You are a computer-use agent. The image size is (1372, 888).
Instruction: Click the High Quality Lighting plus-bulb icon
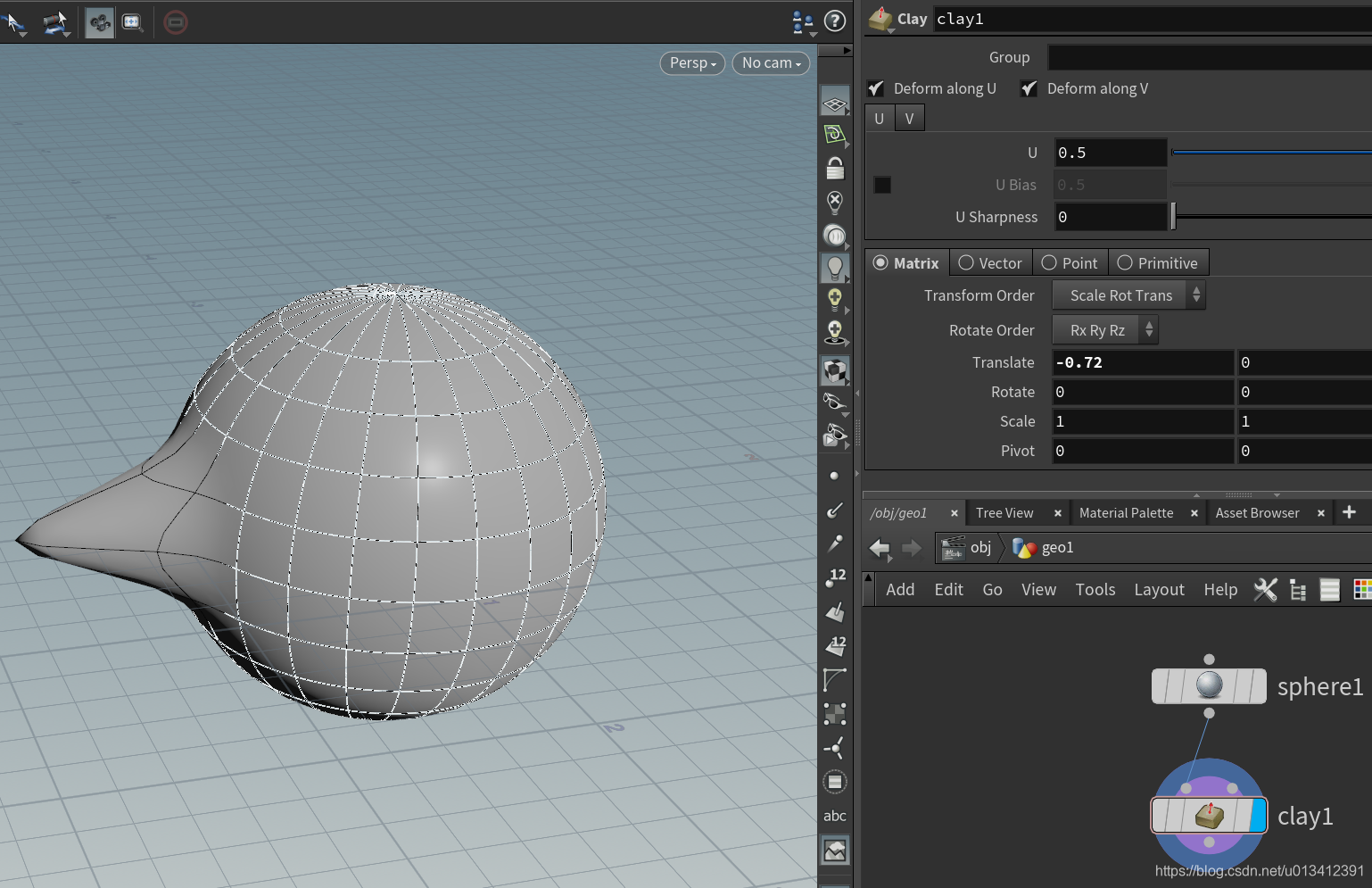coord(835,300)
